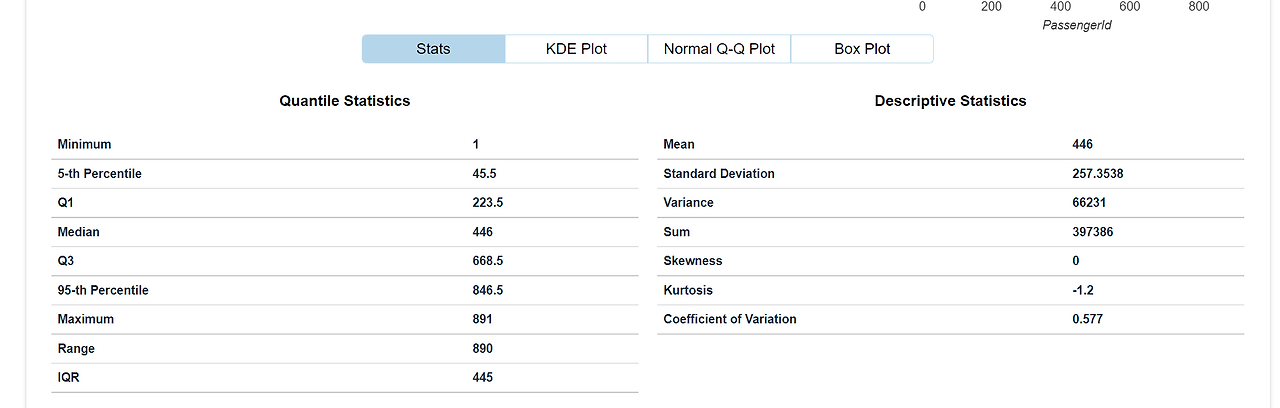The width and height of the screenshot is (1280, 408).
Task: Select the Standard Deviation value 257.3538
Action: pyautogui.click(x=1098, y=174)
